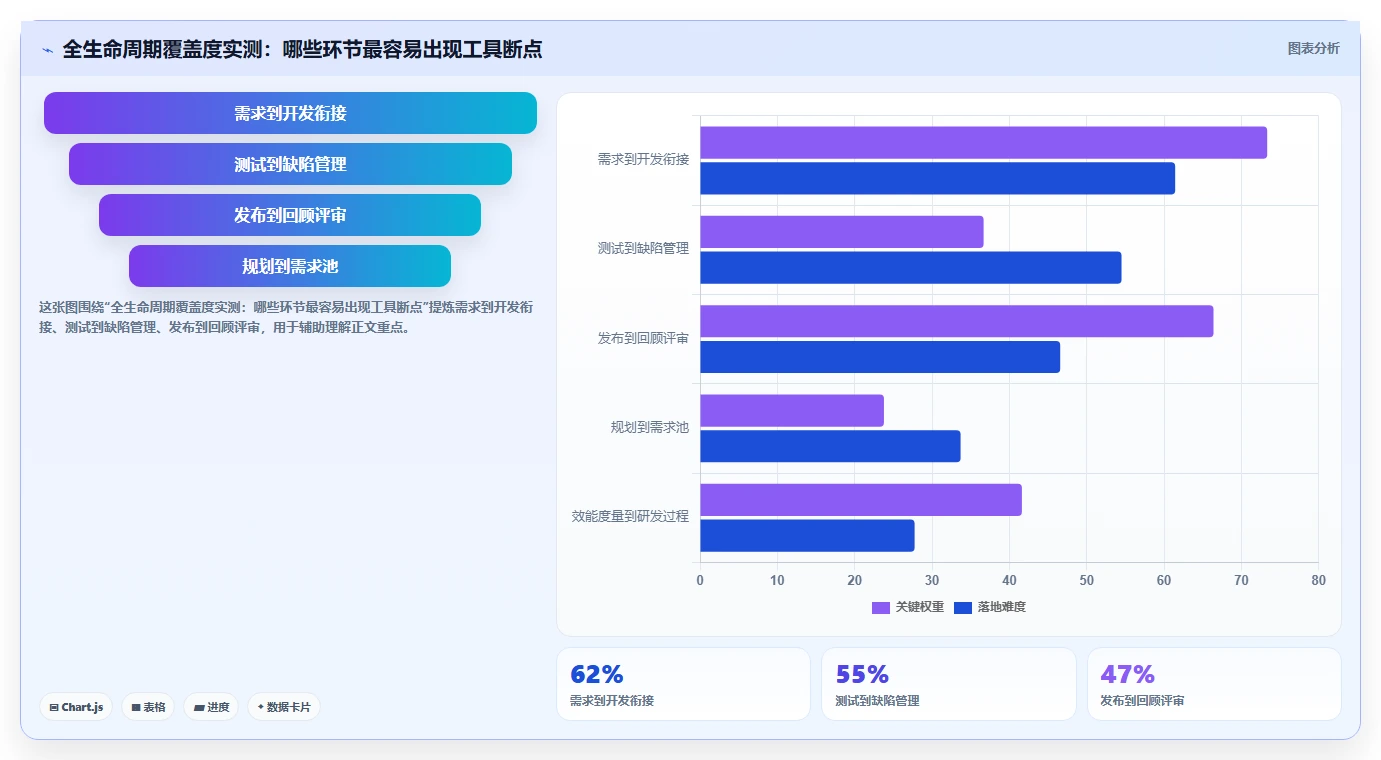
Task: Toggle the 落地难度 legend swatch
Action: coord(963,607)
